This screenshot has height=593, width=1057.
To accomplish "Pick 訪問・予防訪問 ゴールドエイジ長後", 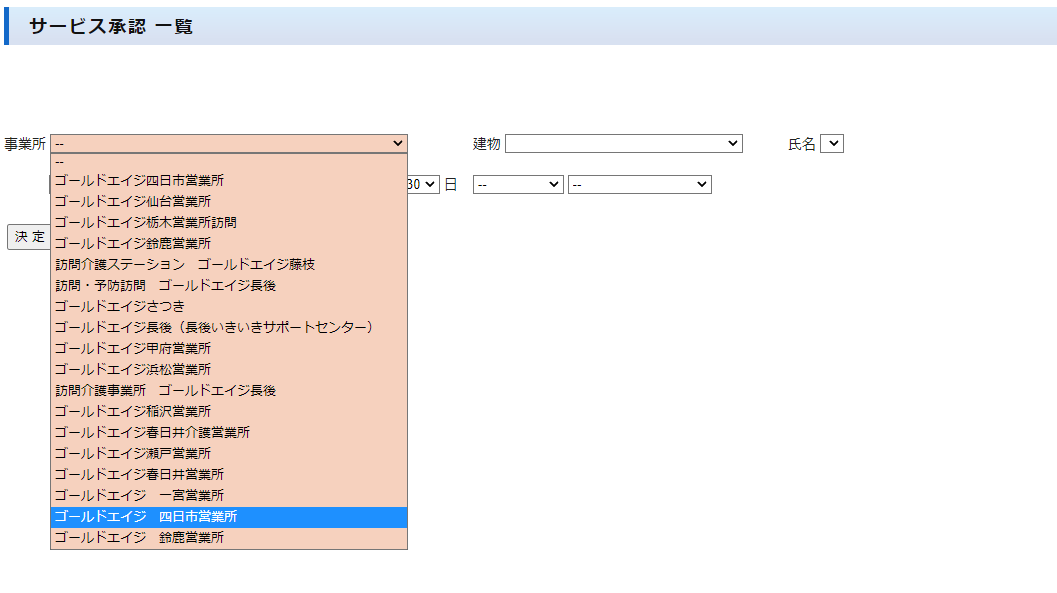I will point(166,286).
